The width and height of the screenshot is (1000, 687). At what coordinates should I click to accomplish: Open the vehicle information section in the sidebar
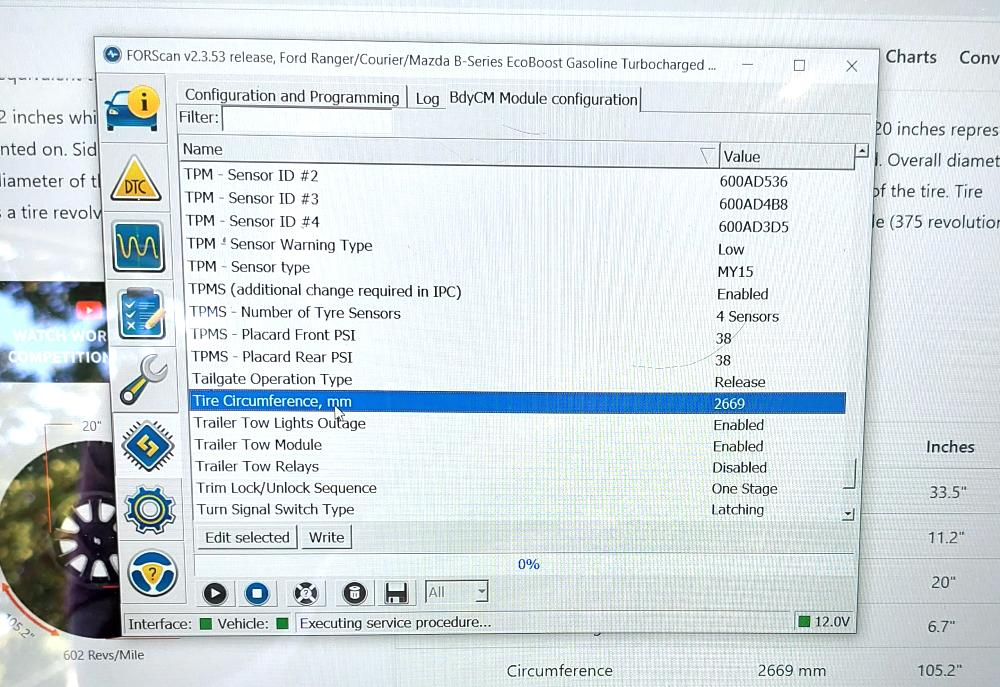pos(133,107)
